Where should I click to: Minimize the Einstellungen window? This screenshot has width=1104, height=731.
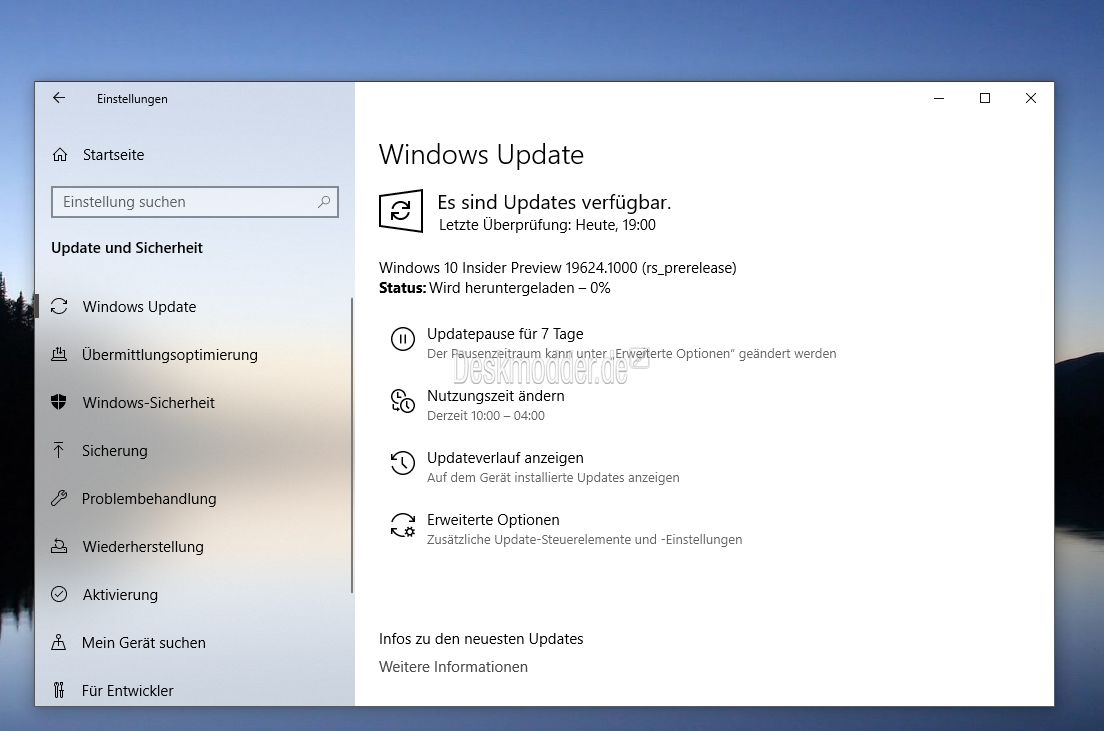point(939,99)
